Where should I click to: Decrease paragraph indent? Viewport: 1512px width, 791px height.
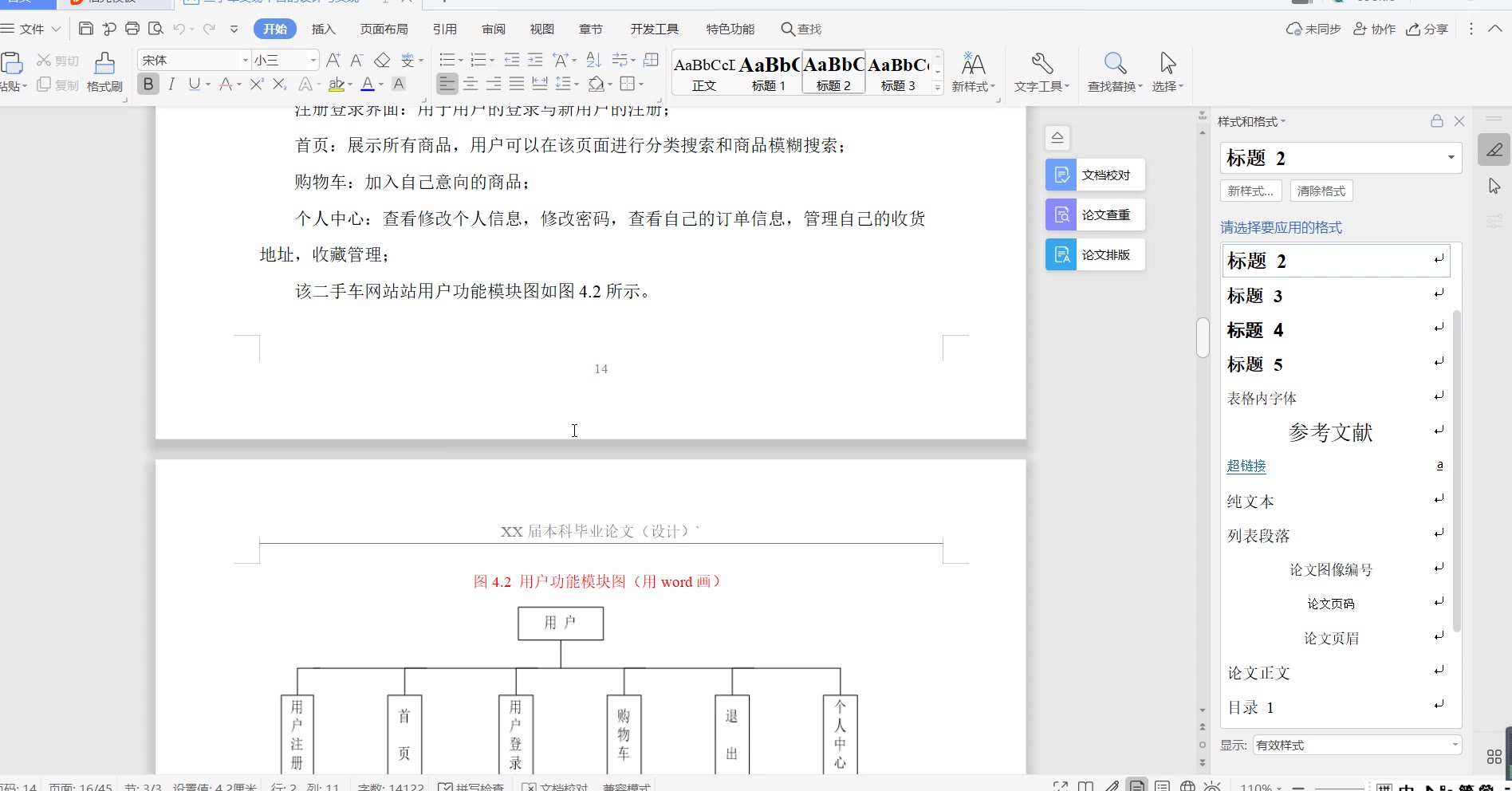(x=512, y=60)
